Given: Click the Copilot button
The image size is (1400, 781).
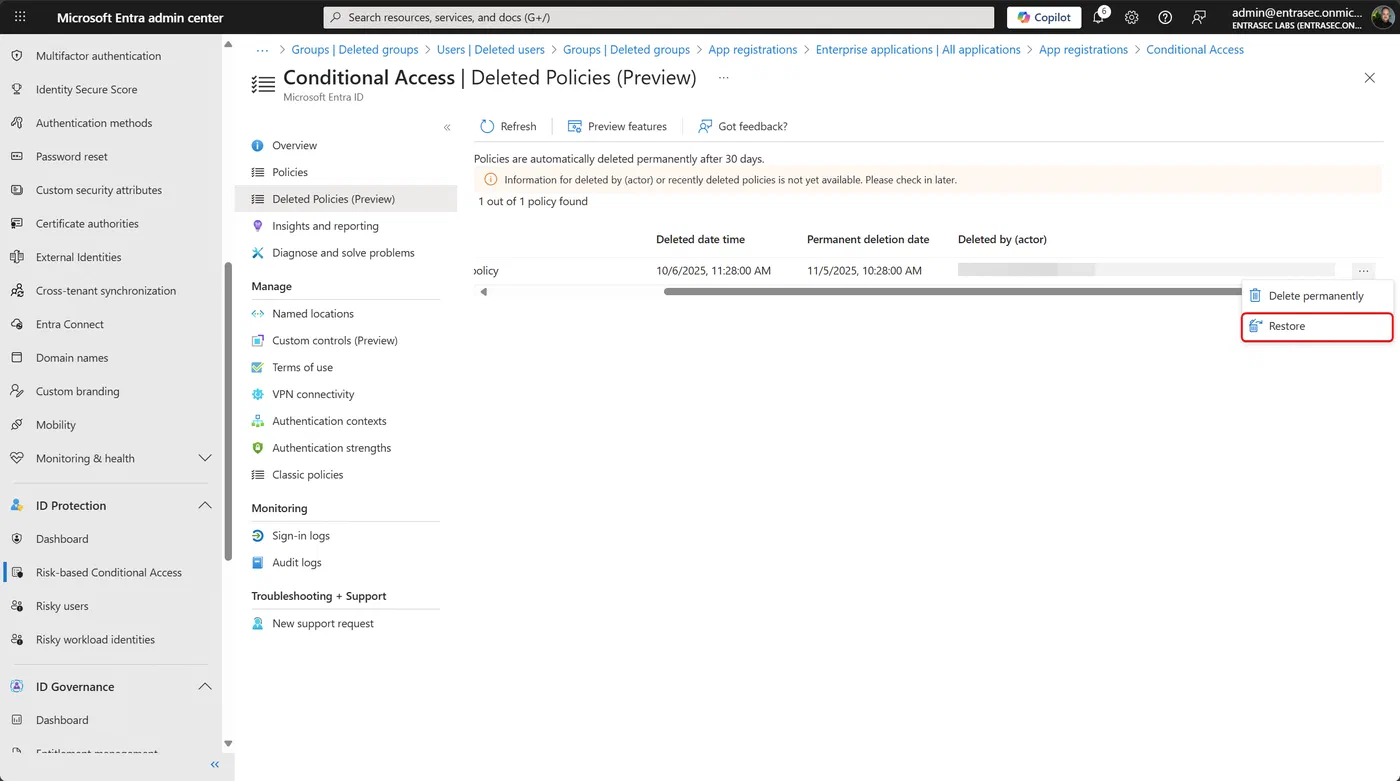Looking at the screenshot, I should point(1044,17).
